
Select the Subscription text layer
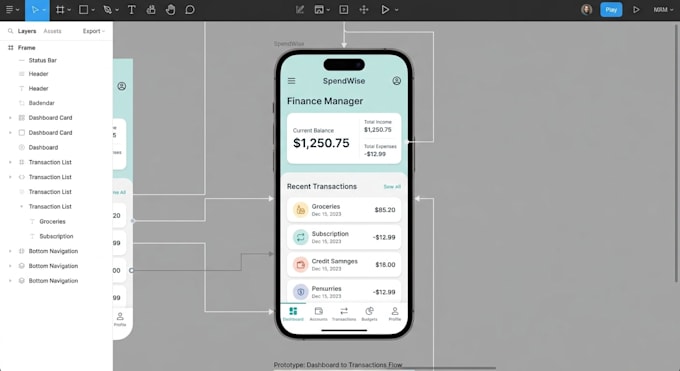click(x=56, y=236)
